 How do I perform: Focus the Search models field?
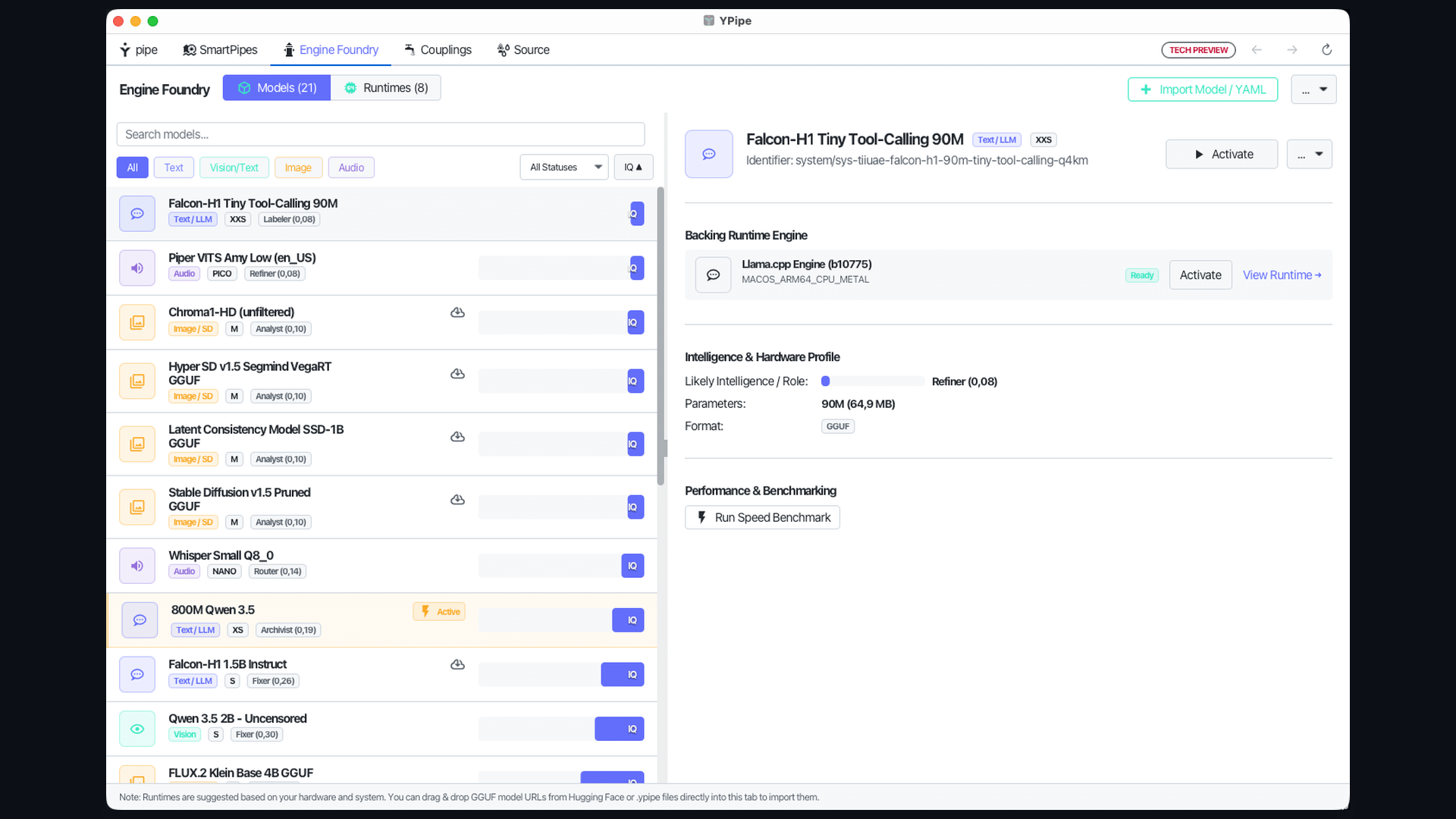(x=381, y=134)
